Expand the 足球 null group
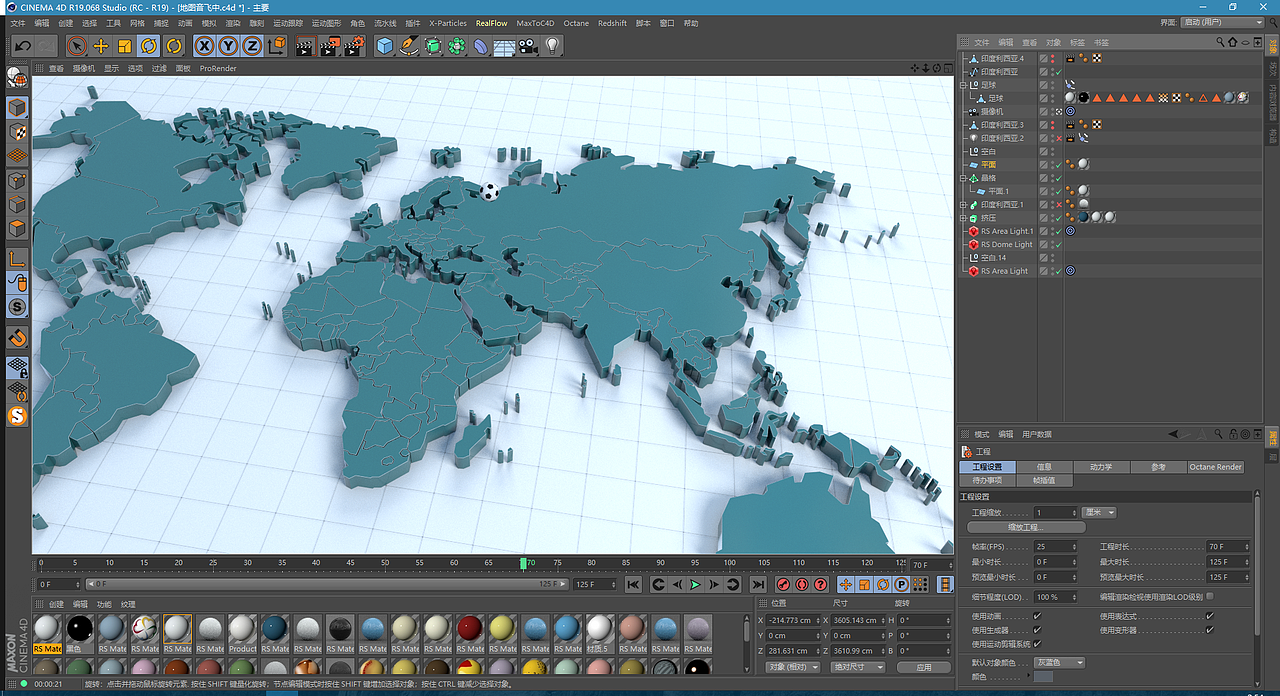This screenshot has height=696, width=1280. [962, 85]
